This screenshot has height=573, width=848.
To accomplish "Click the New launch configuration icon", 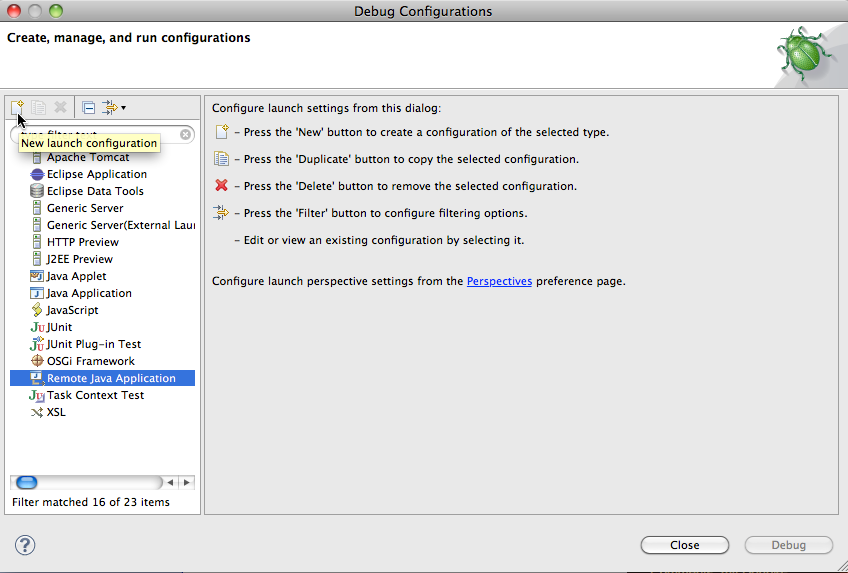I will pos(17,108).
